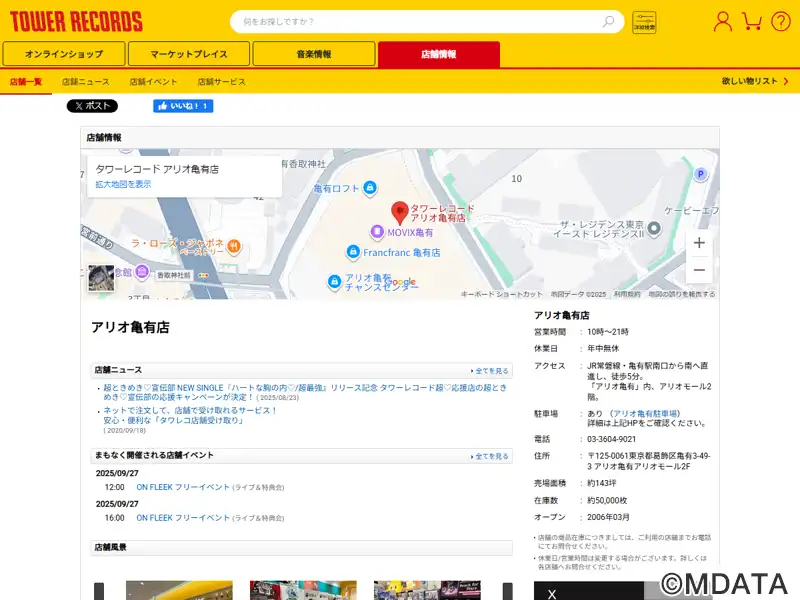The image size is (800, 600).
Task: Click 拡大地図を表示 link
Action: point(123,184)
